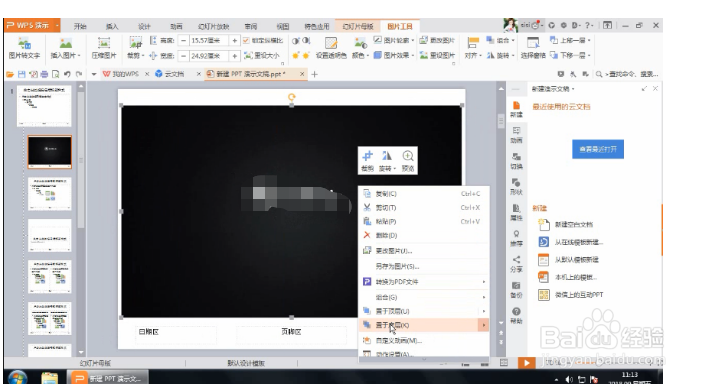The width and height of the screenshot is (704, 384).
Task: Click the height field showing 15.57厘米
Action: 209,41
